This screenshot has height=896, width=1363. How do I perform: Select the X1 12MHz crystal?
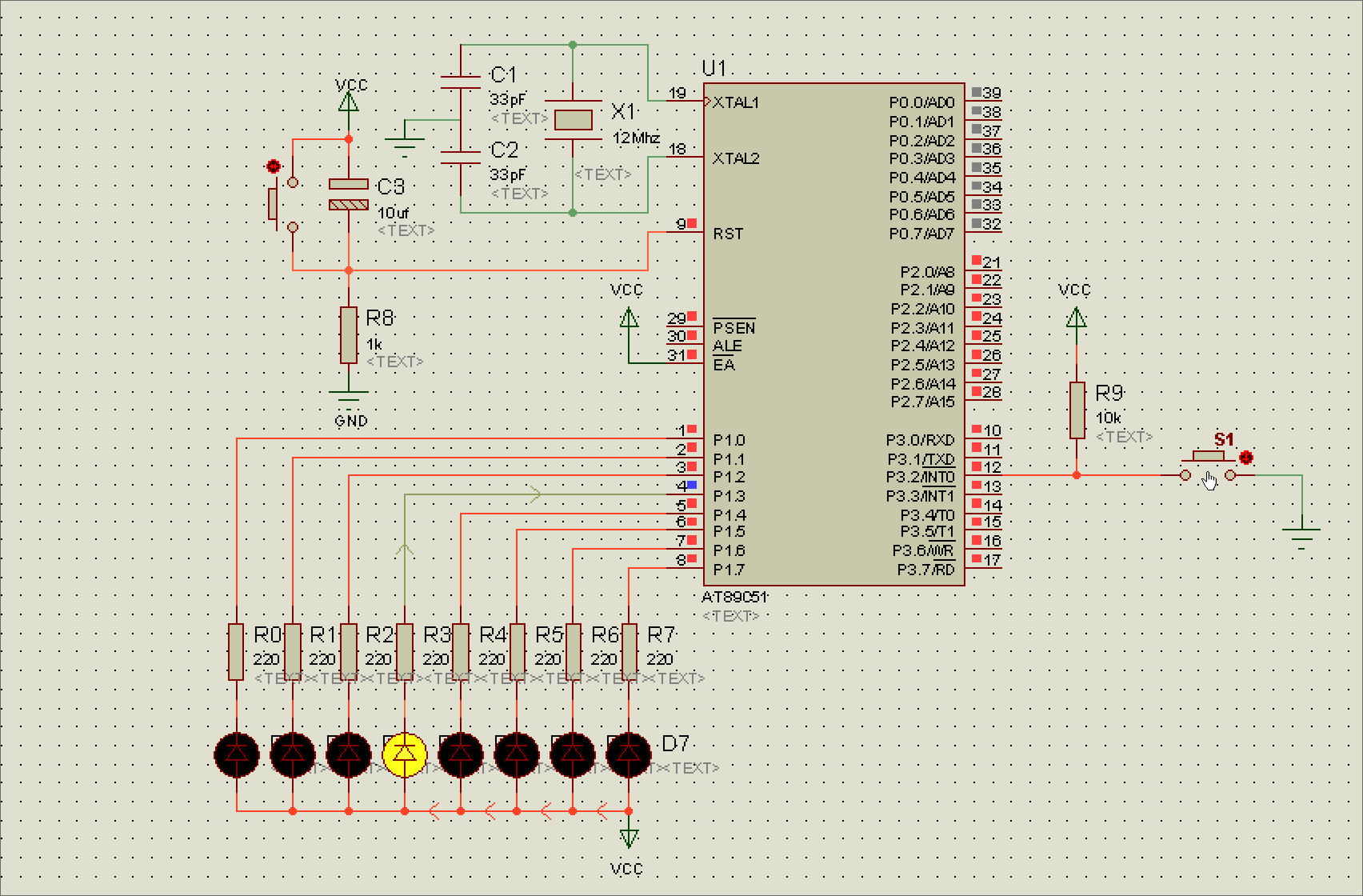click(573, 120)
